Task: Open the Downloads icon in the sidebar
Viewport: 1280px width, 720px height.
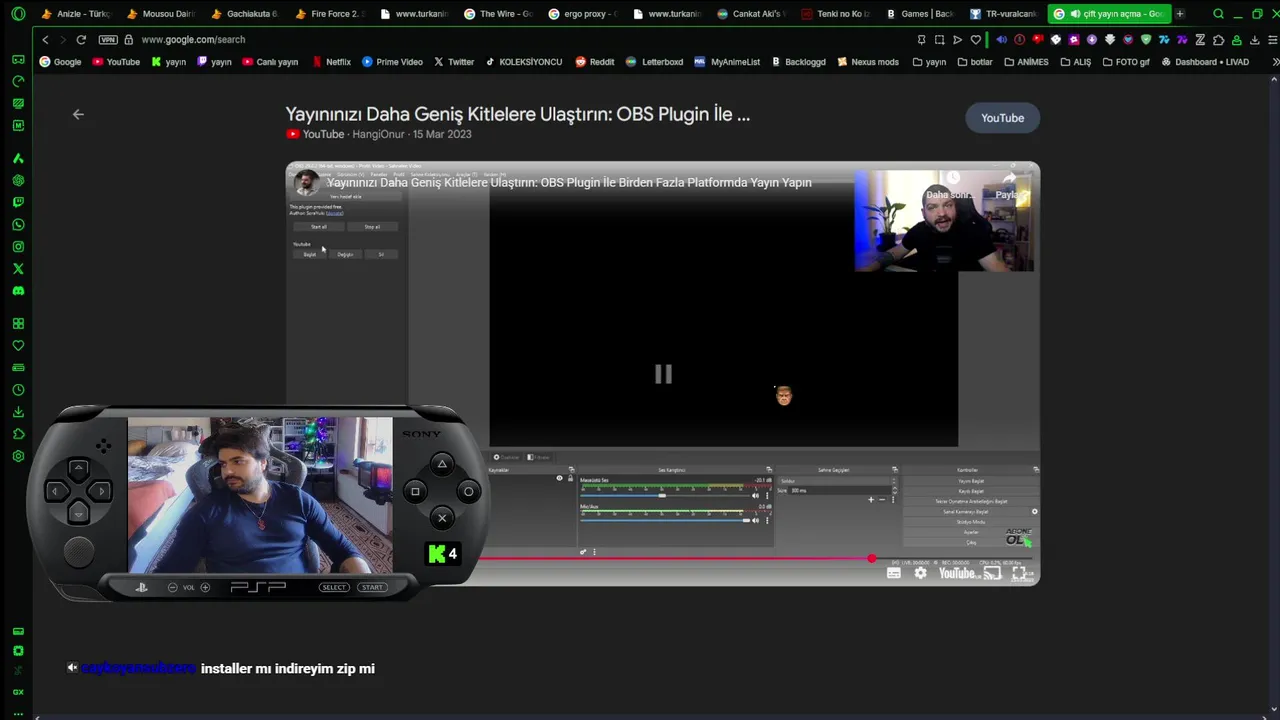Action: [18, 412]
